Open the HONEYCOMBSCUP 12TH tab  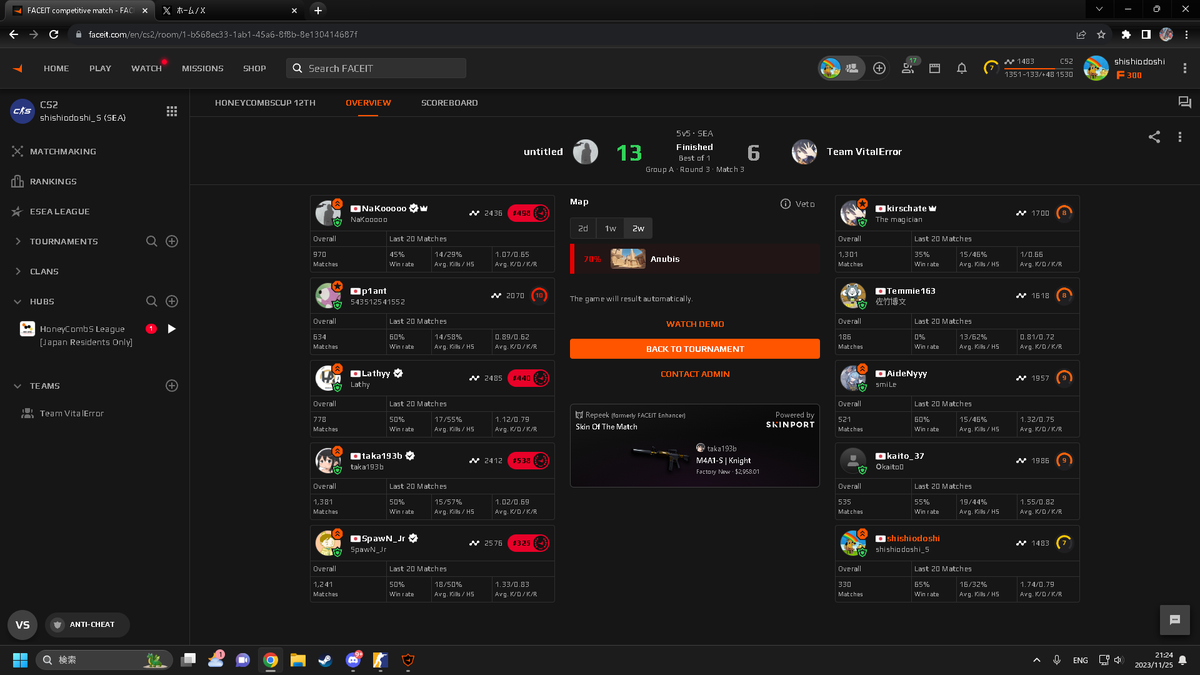tap(265, 102)
